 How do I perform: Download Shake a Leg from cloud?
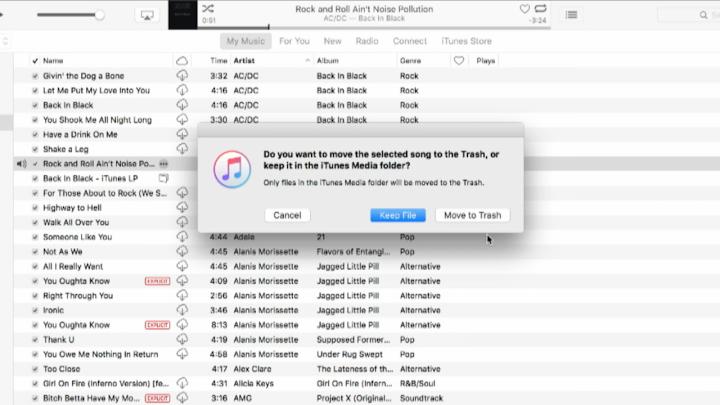tap(182, 149)
